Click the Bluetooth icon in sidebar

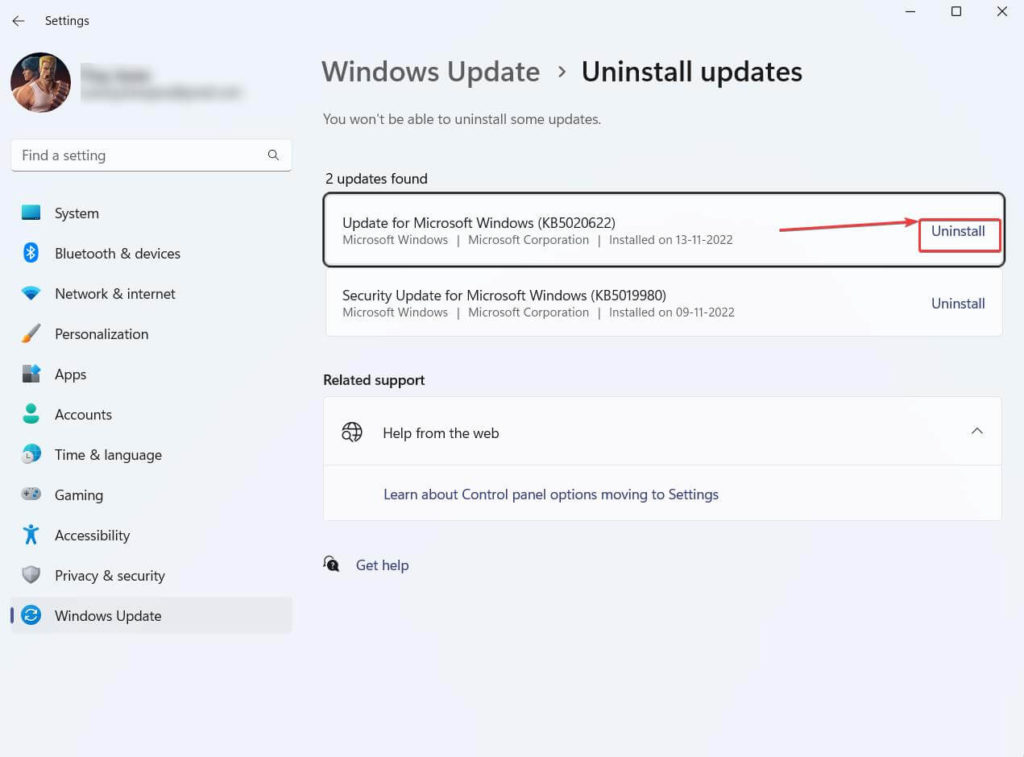pos(31,253)
